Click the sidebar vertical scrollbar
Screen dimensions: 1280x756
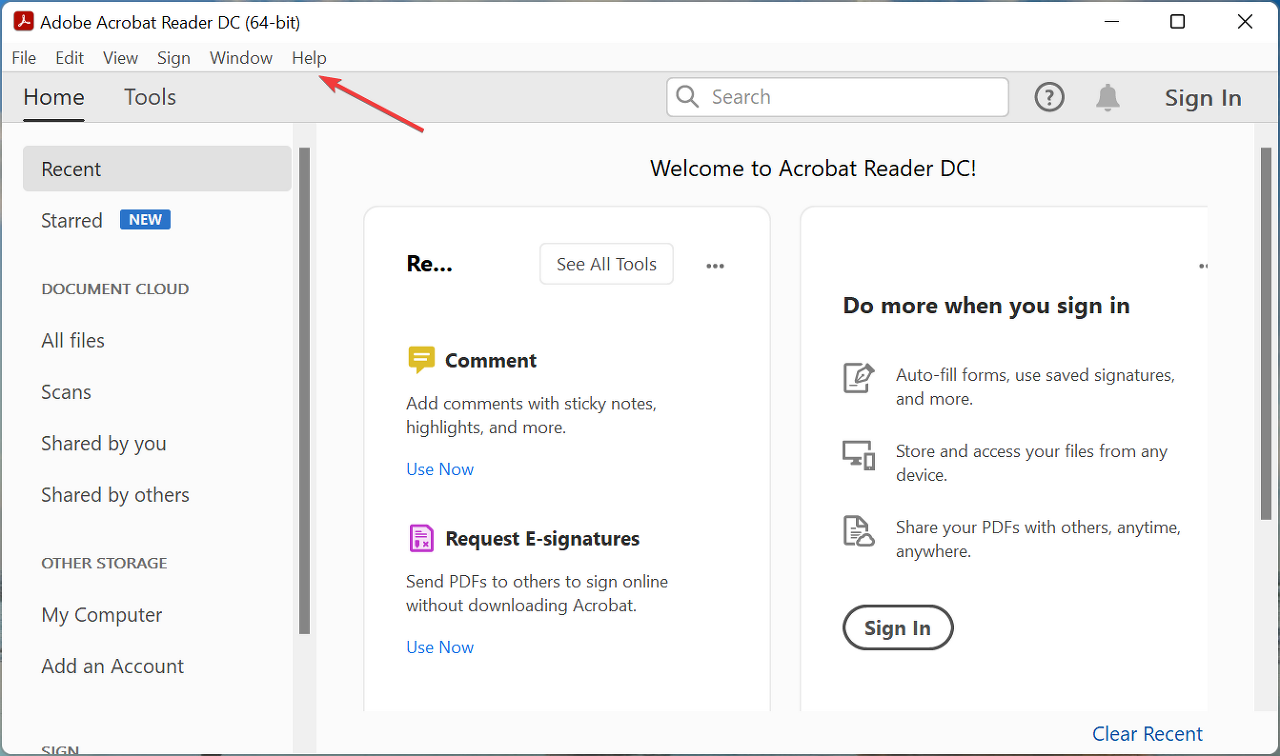305,390
